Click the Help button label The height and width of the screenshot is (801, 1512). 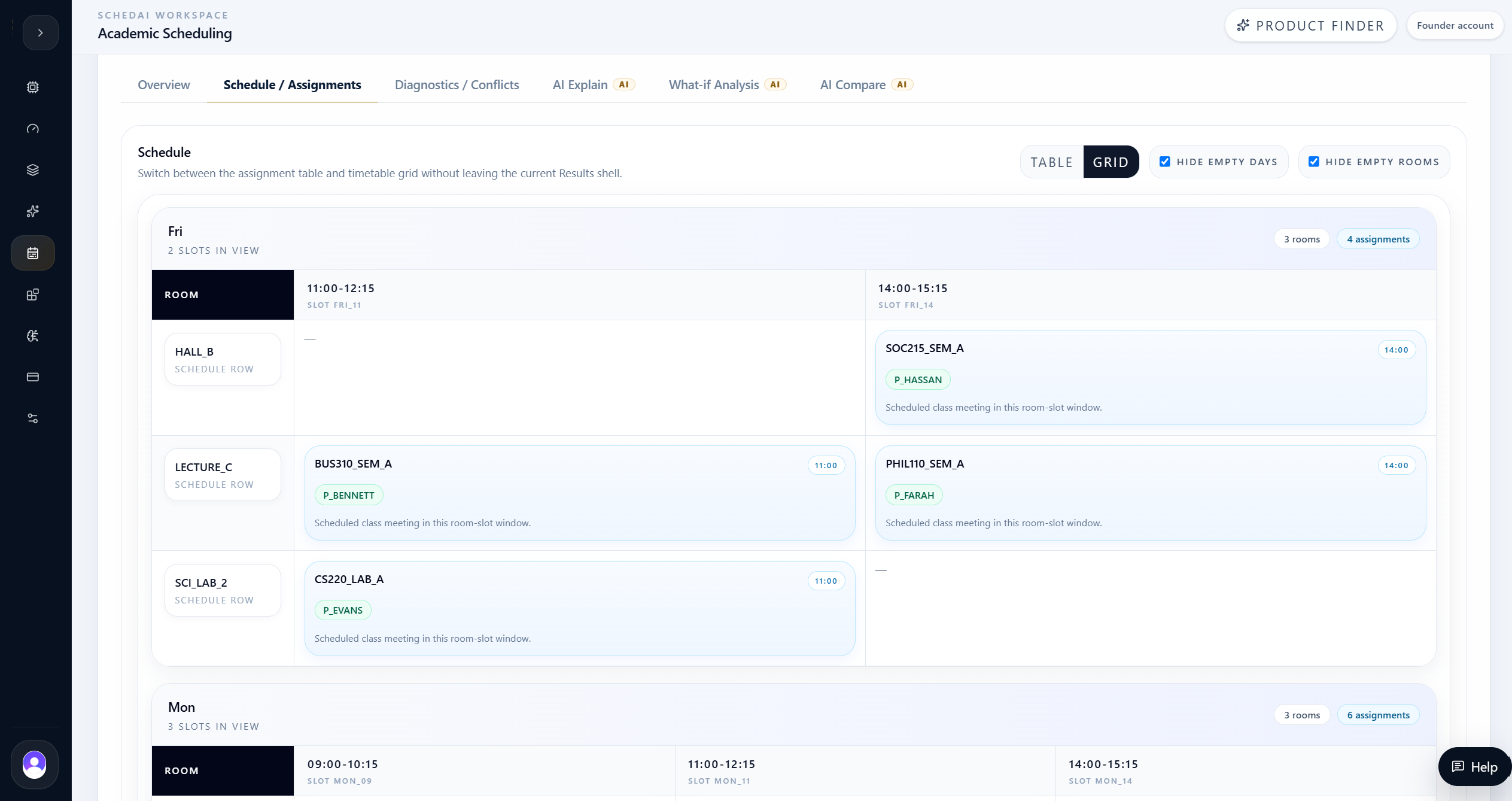[1484, 767]
